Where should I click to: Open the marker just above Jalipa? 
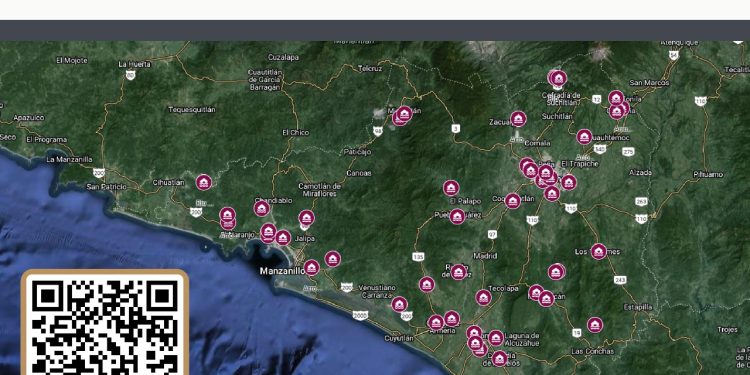(x=307, y=218)
